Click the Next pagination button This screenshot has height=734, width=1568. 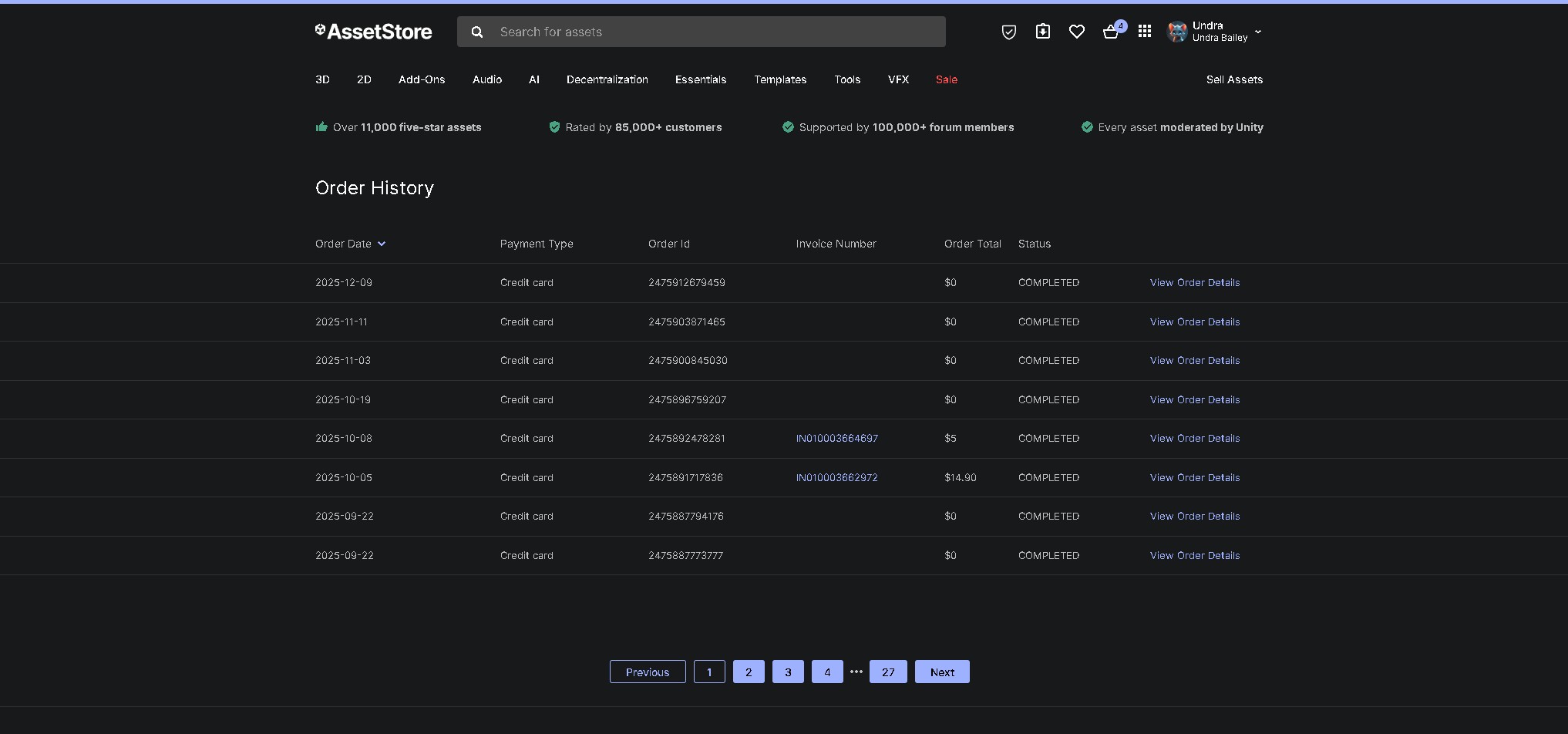click(x=941, y=672)
